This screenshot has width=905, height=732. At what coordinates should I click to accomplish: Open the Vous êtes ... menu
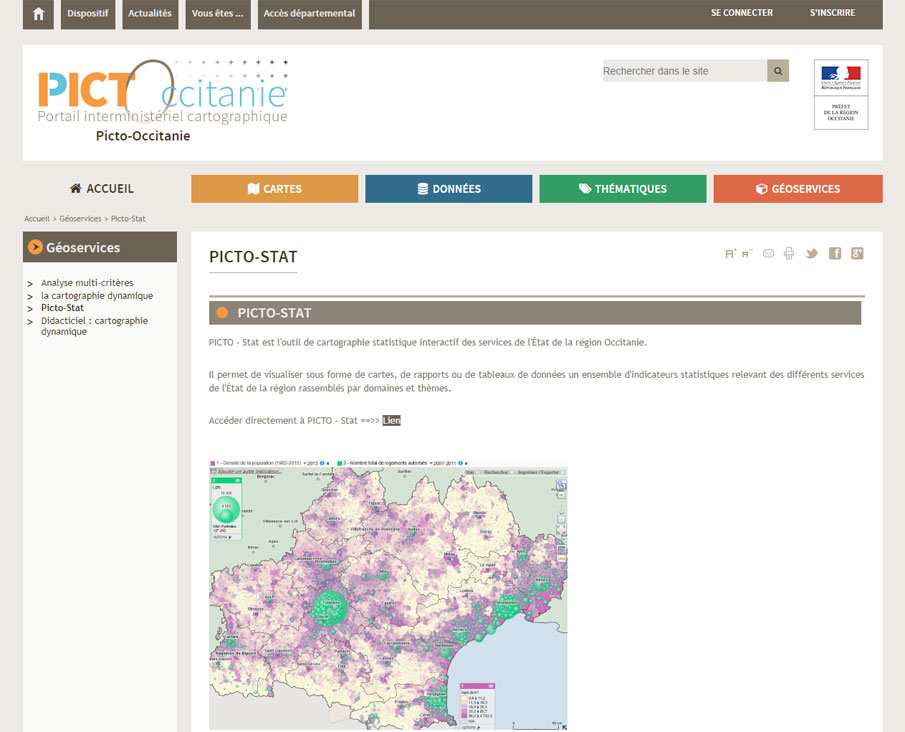218,14
